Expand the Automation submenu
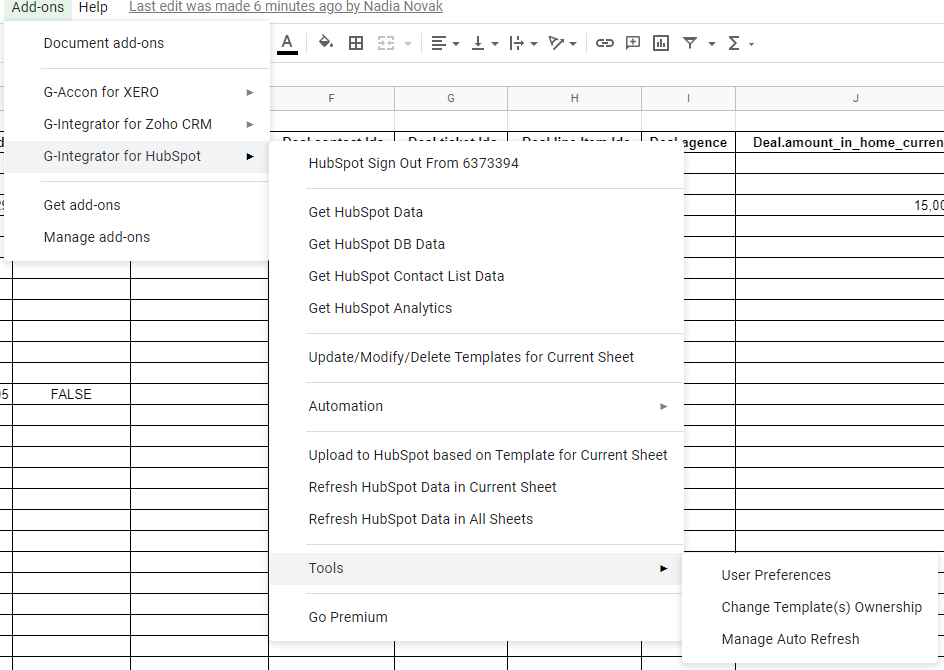Viewport: 944px width, 670px height. tap(476, 406)
